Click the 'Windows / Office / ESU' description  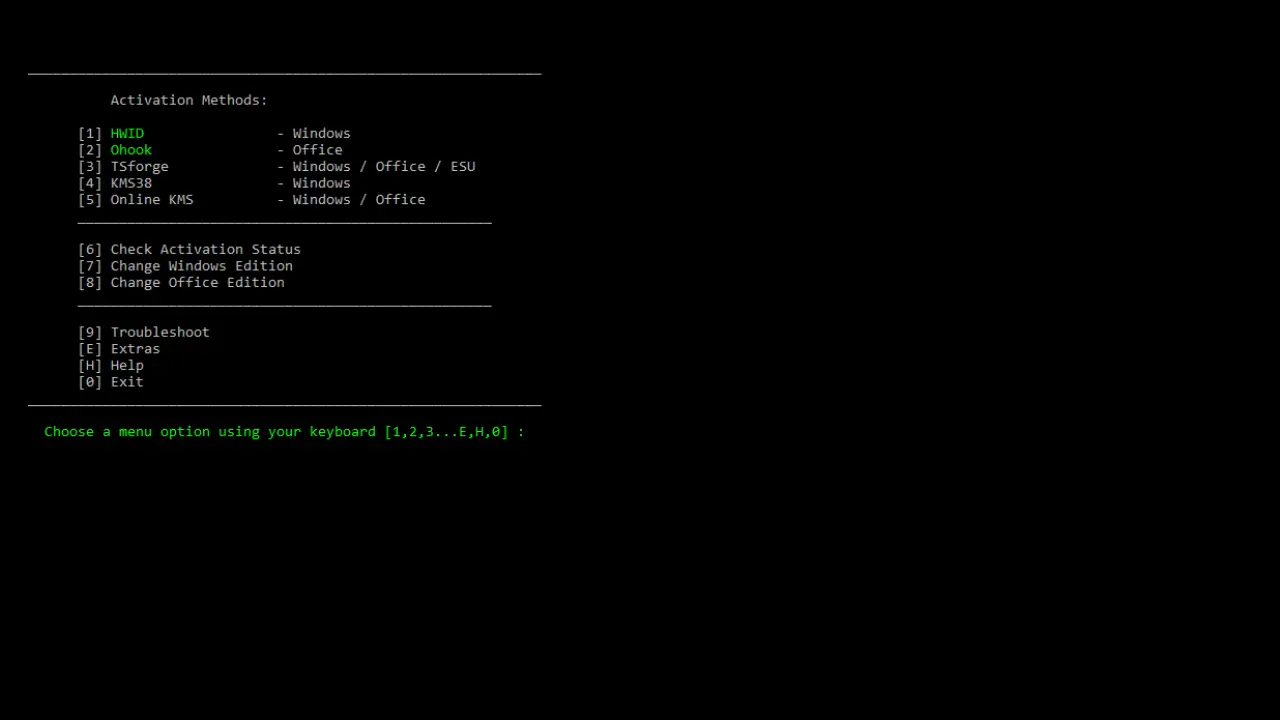tap(384, 166)
